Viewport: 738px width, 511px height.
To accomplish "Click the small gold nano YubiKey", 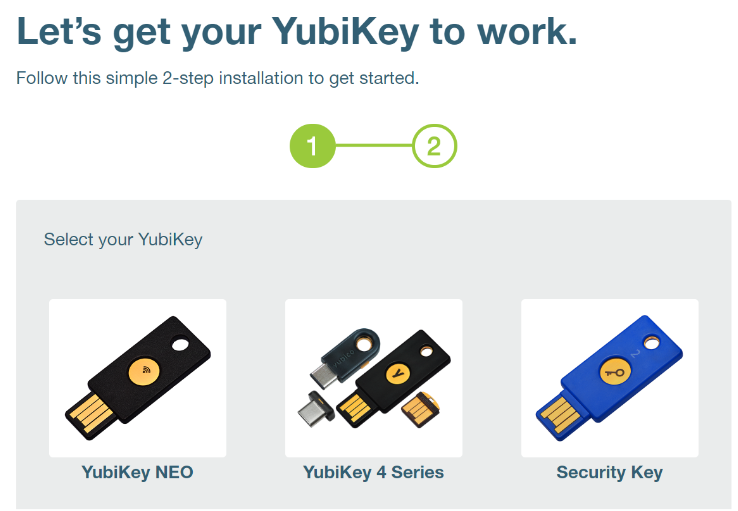I will (420, 409).
